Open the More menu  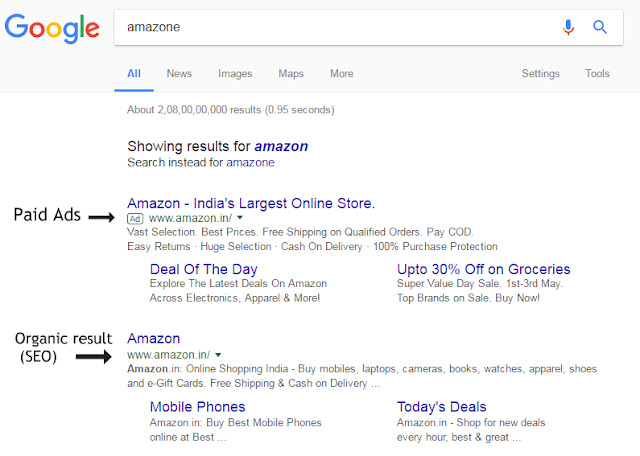342,73
